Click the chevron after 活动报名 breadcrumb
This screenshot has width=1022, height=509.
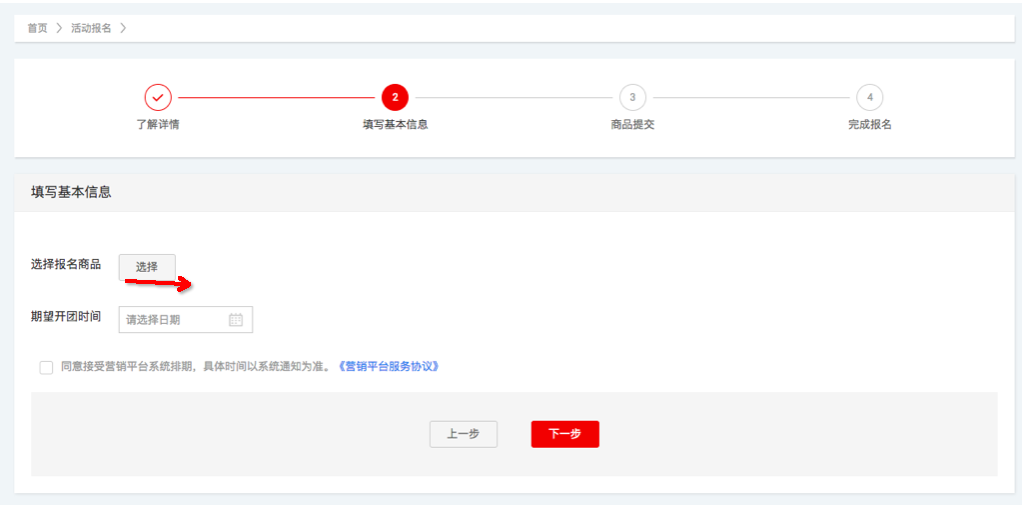pyautogui.click(x=123, y=28)
